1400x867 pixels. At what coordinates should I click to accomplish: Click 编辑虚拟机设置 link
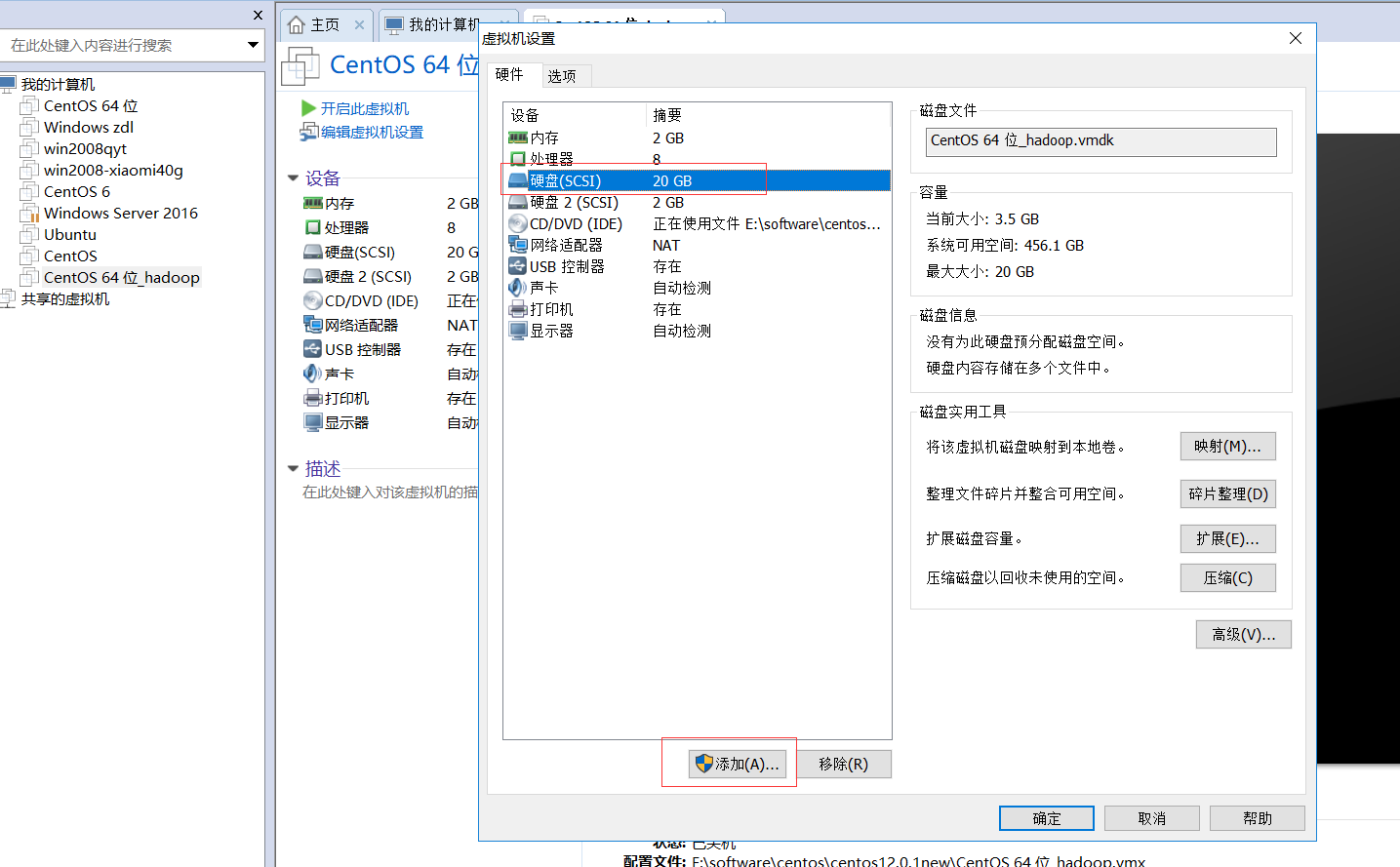tap(373, 132)
